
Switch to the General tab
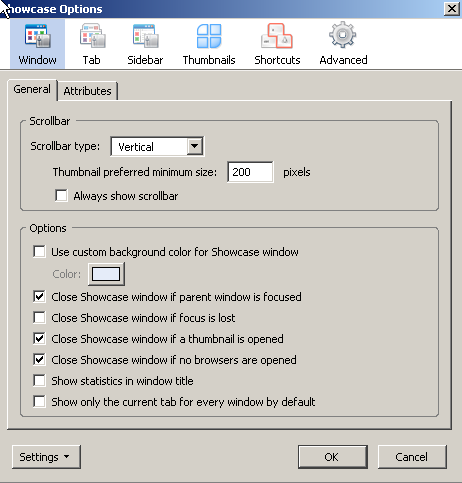pyautogui.click(x=32, y=89)
